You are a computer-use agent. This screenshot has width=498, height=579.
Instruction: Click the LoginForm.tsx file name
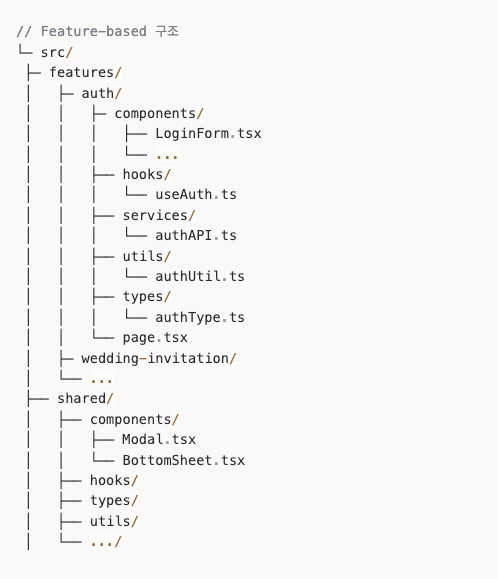coord(208,134)
